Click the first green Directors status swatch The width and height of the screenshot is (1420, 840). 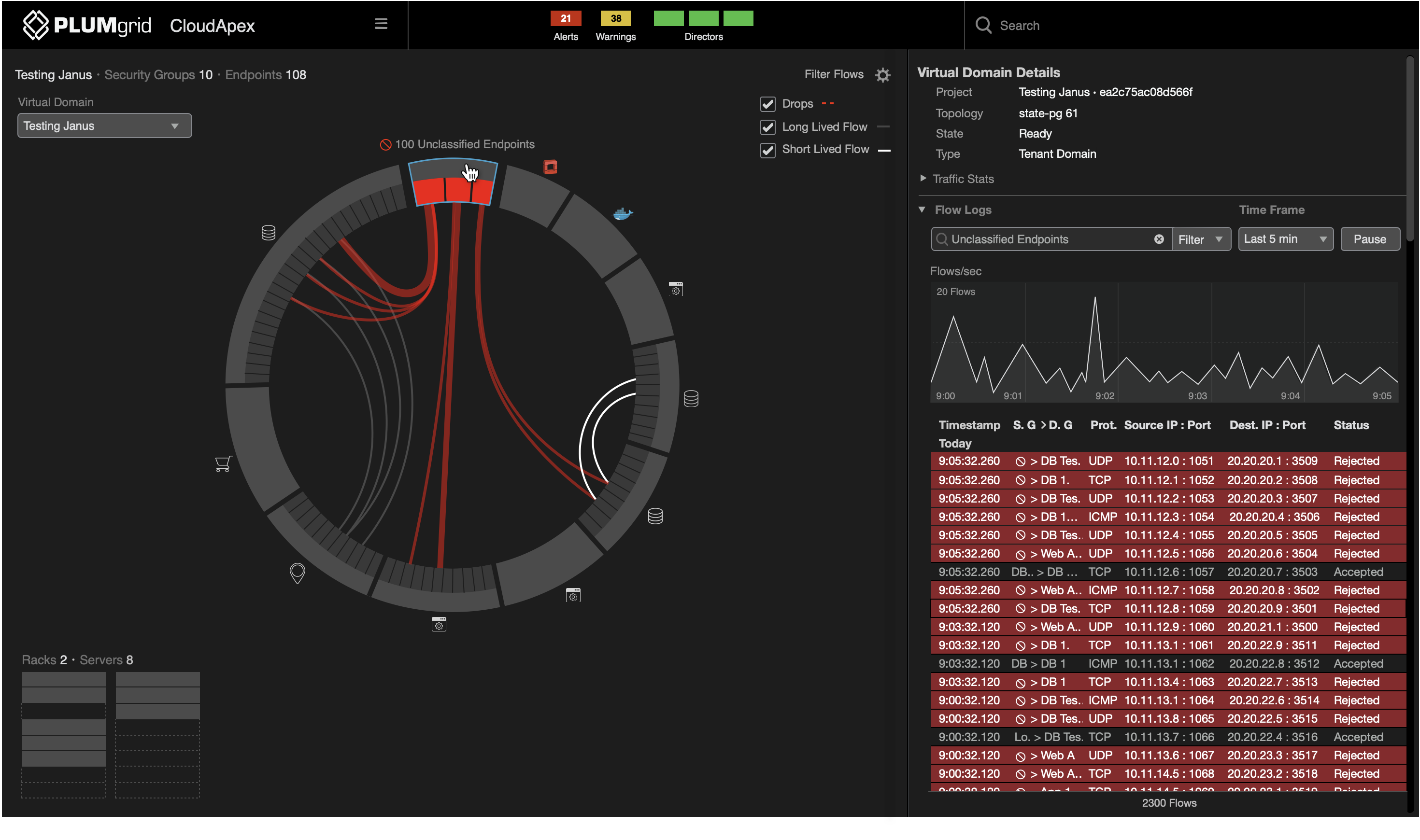[668, 19]
